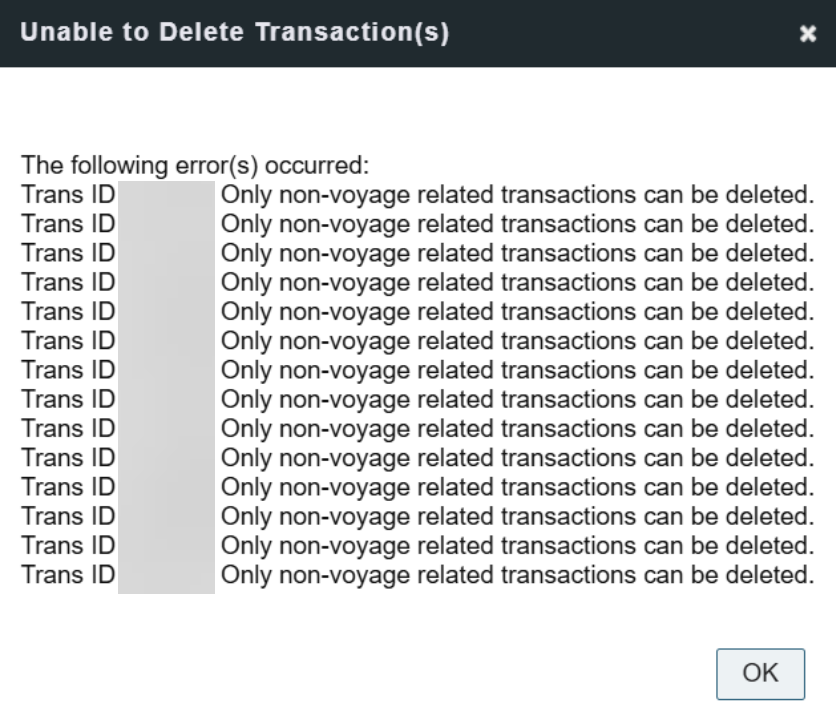Close the Unable to Delete Transaction(s) dialog

[809, 34]
